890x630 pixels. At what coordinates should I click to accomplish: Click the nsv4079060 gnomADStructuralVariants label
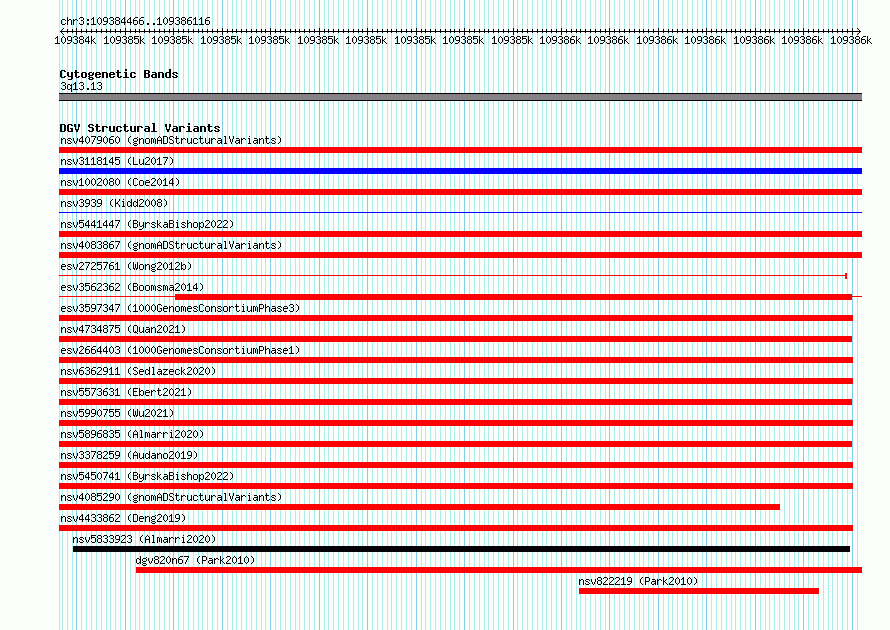coord(171,140)
